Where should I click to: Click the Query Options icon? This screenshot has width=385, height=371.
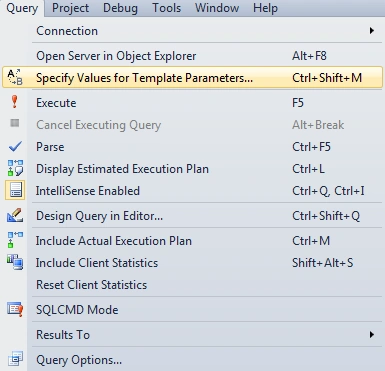point(15,359)
